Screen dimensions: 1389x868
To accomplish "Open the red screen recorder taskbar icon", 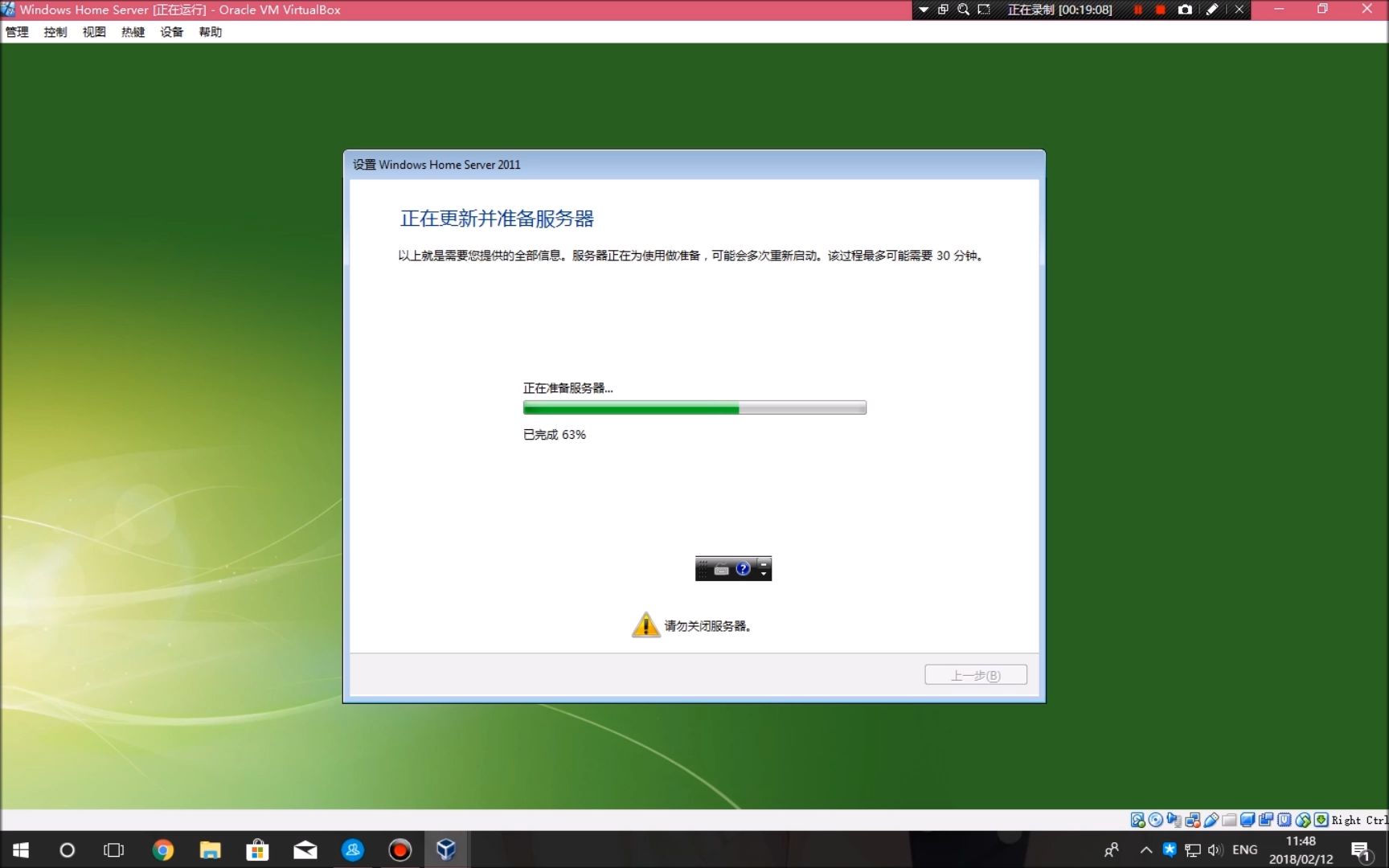I will 399,850.
